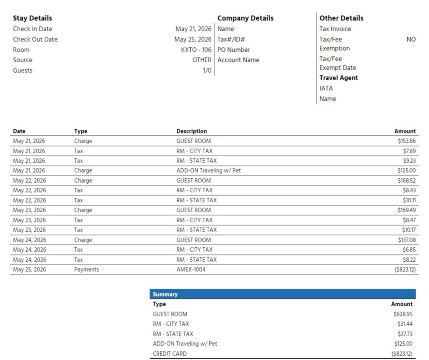Select the "Check In Date" label
Image resolution: width=429 pixels, height=360 pixels.
[x=32, y=29]
